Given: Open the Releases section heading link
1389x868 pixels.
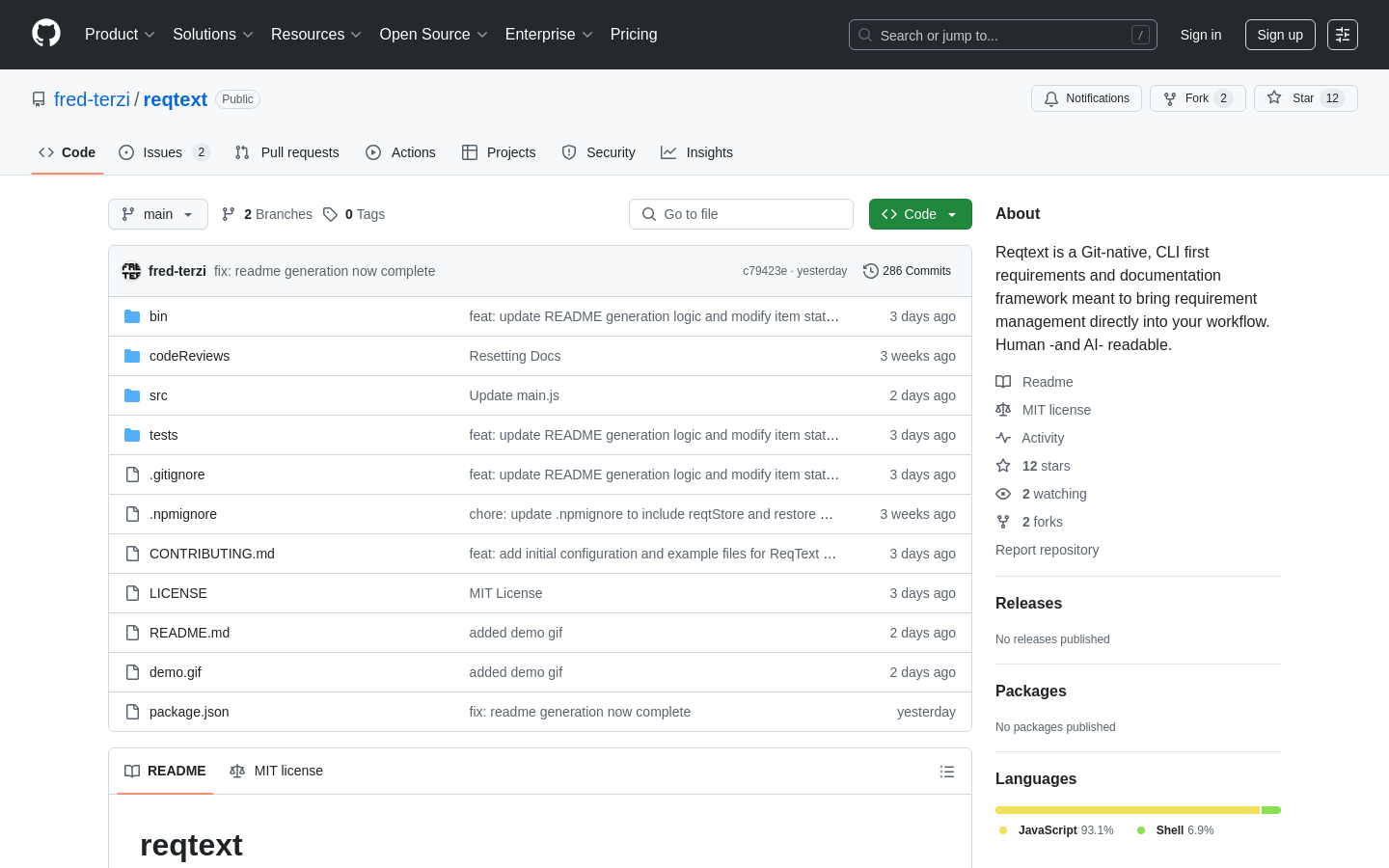Looking at the screenshot, I should [x=1028, y=604].
